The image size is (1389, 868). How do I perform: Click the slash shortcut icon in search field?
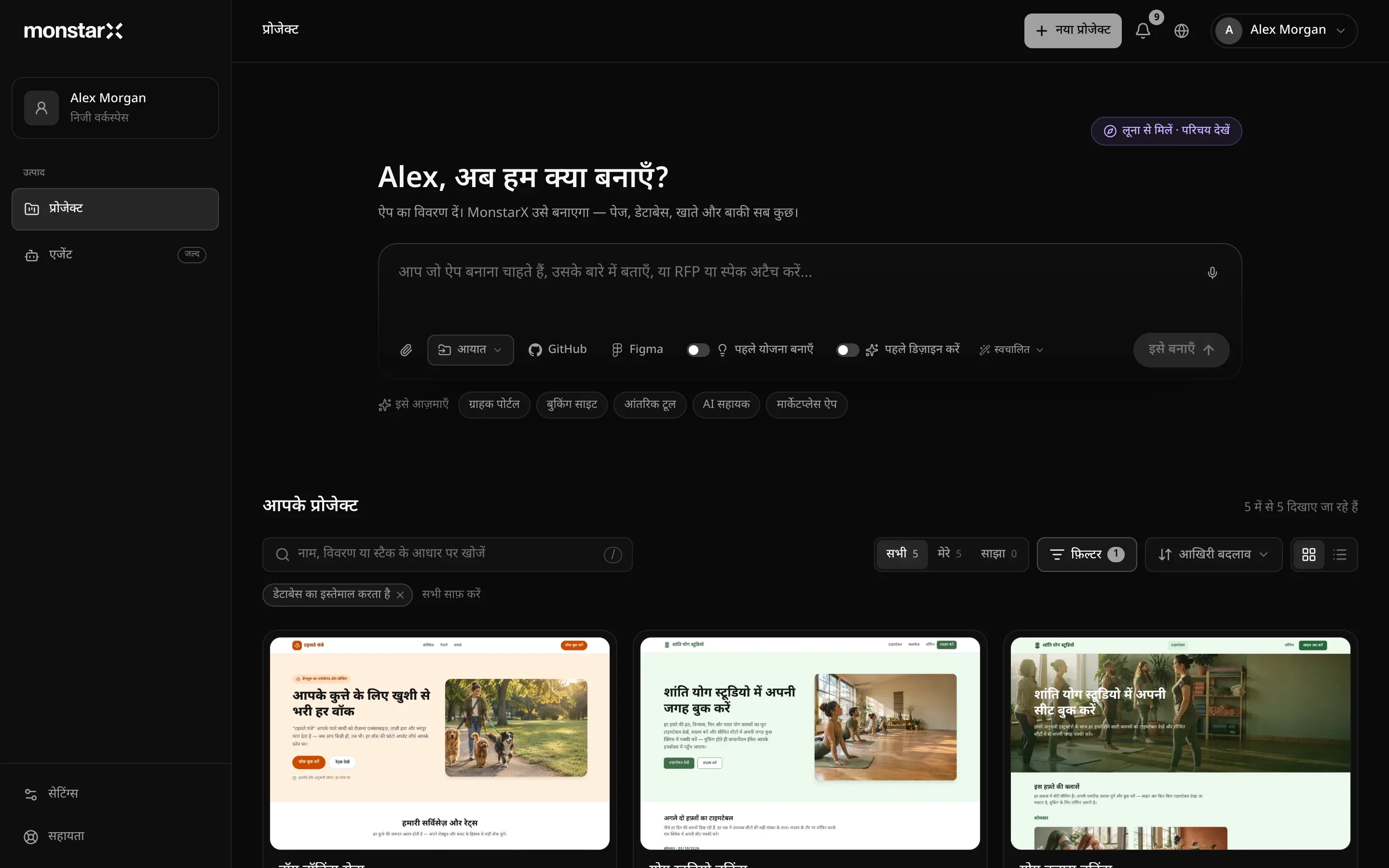pos(613,555)
